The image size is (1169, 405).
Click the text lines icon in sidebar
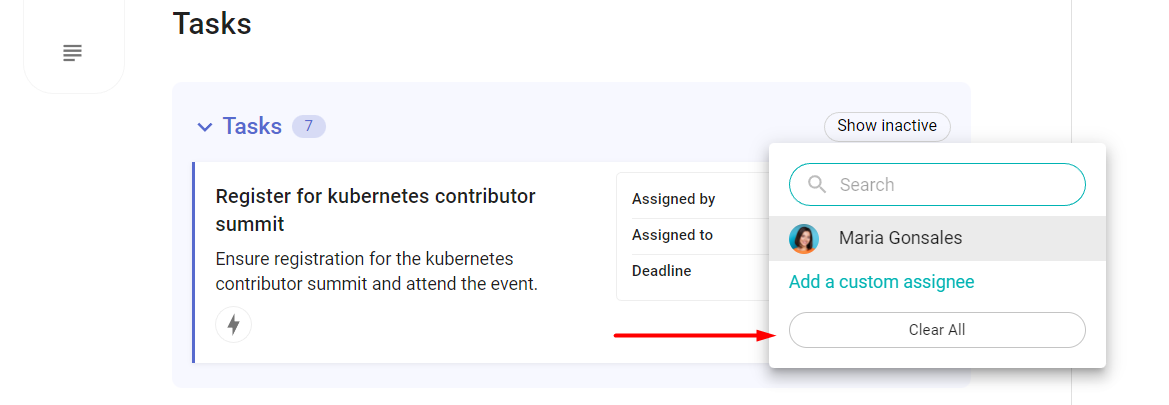72,53
